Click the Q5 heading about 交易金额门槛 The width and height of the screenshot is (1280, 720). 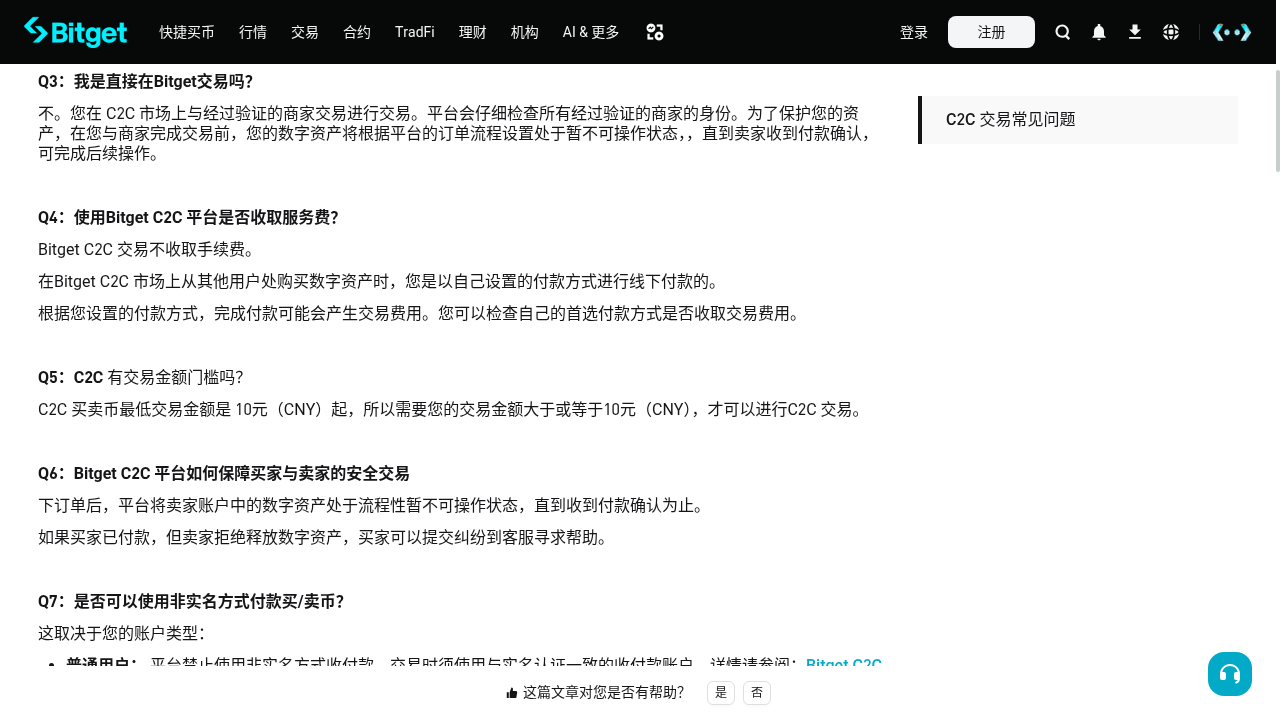140,378
